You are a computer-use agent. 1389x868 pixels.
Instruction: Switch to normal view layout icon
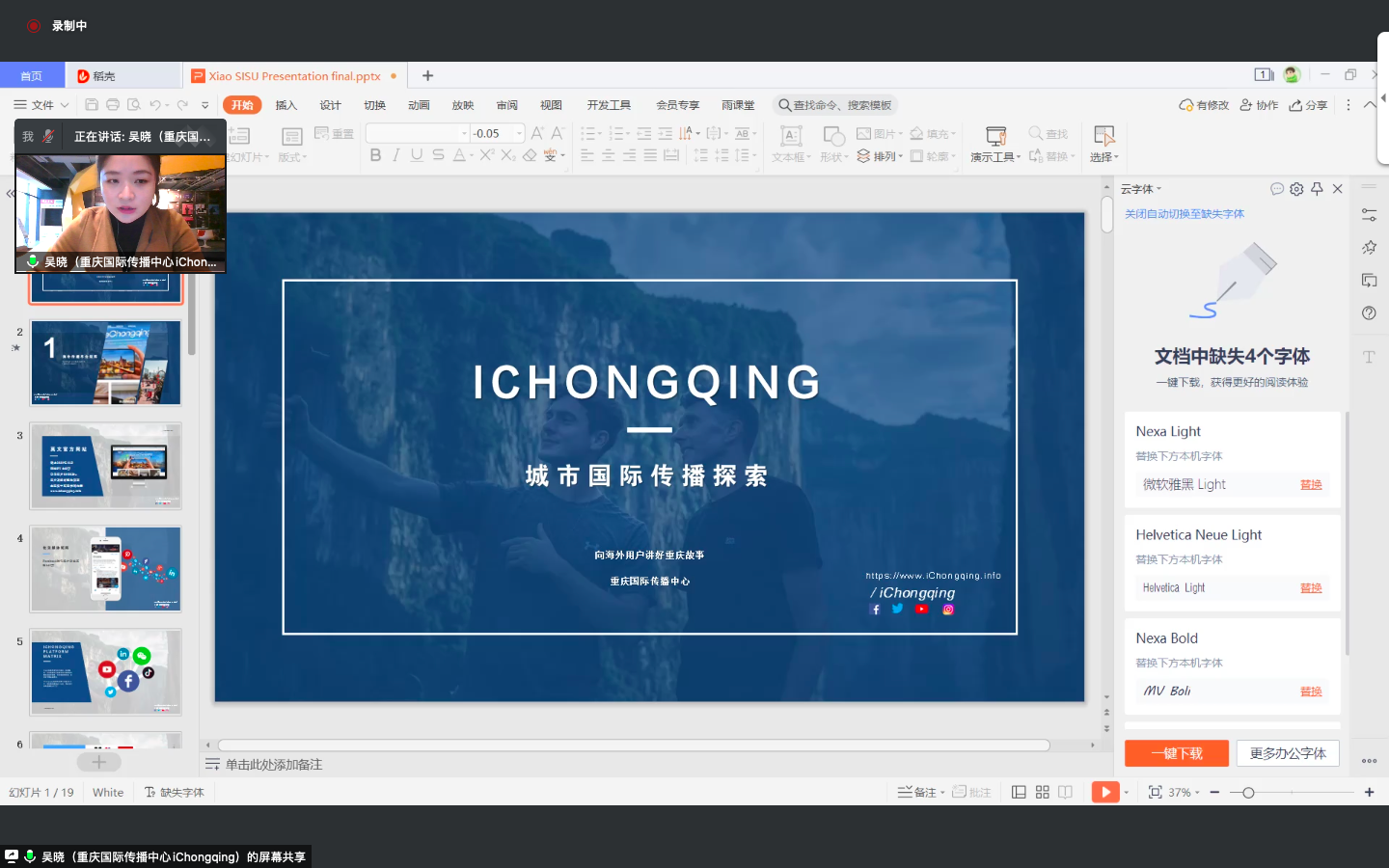(1019, 792)
